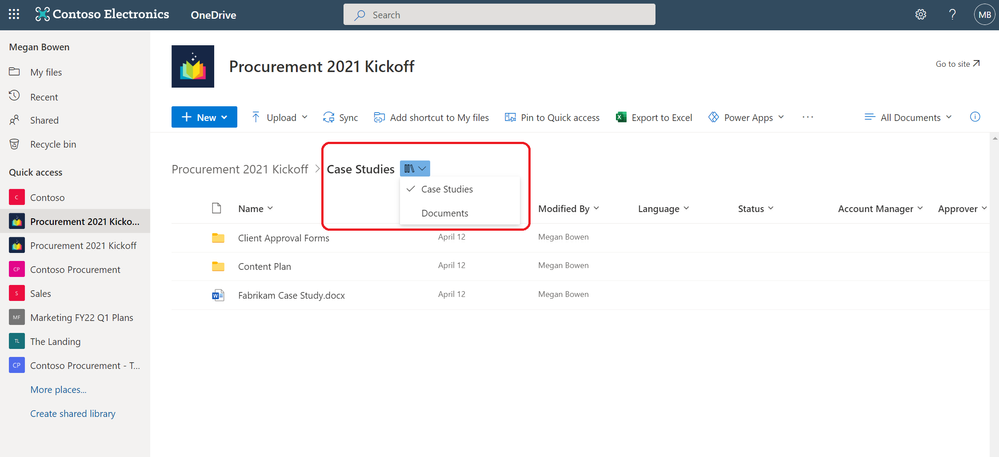Viewport: 999px width, 457px height.
Task: Open the information details pane icon
Action: [974, 117]
